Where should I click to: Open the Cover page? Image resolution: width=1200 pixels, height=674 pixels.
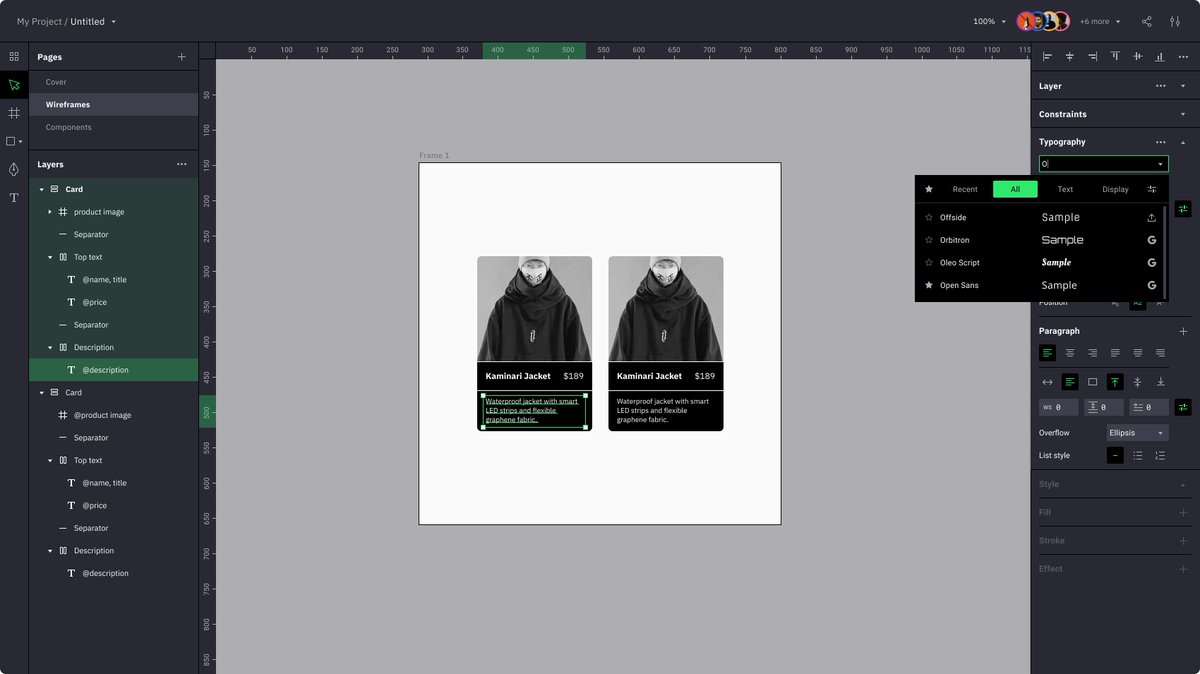point(113,82)
